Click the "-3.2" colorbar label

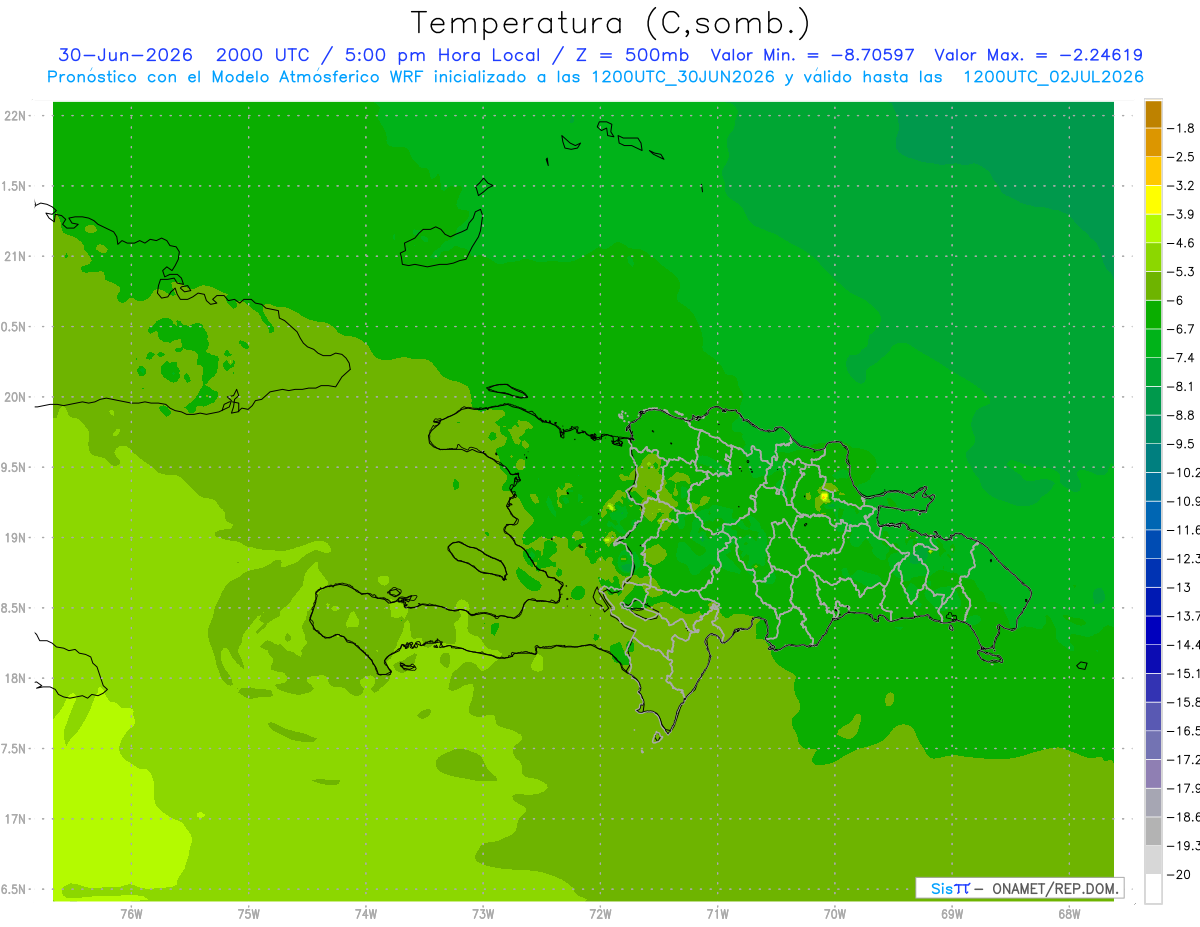[1182, 186]
